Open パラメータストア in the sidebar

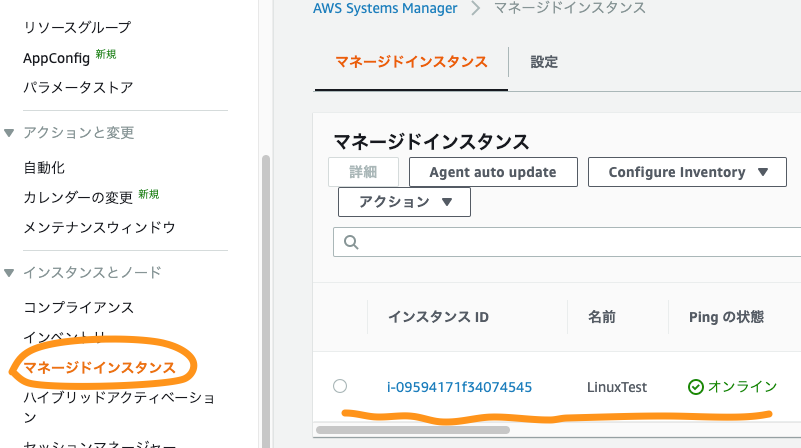tap(78, 87)
